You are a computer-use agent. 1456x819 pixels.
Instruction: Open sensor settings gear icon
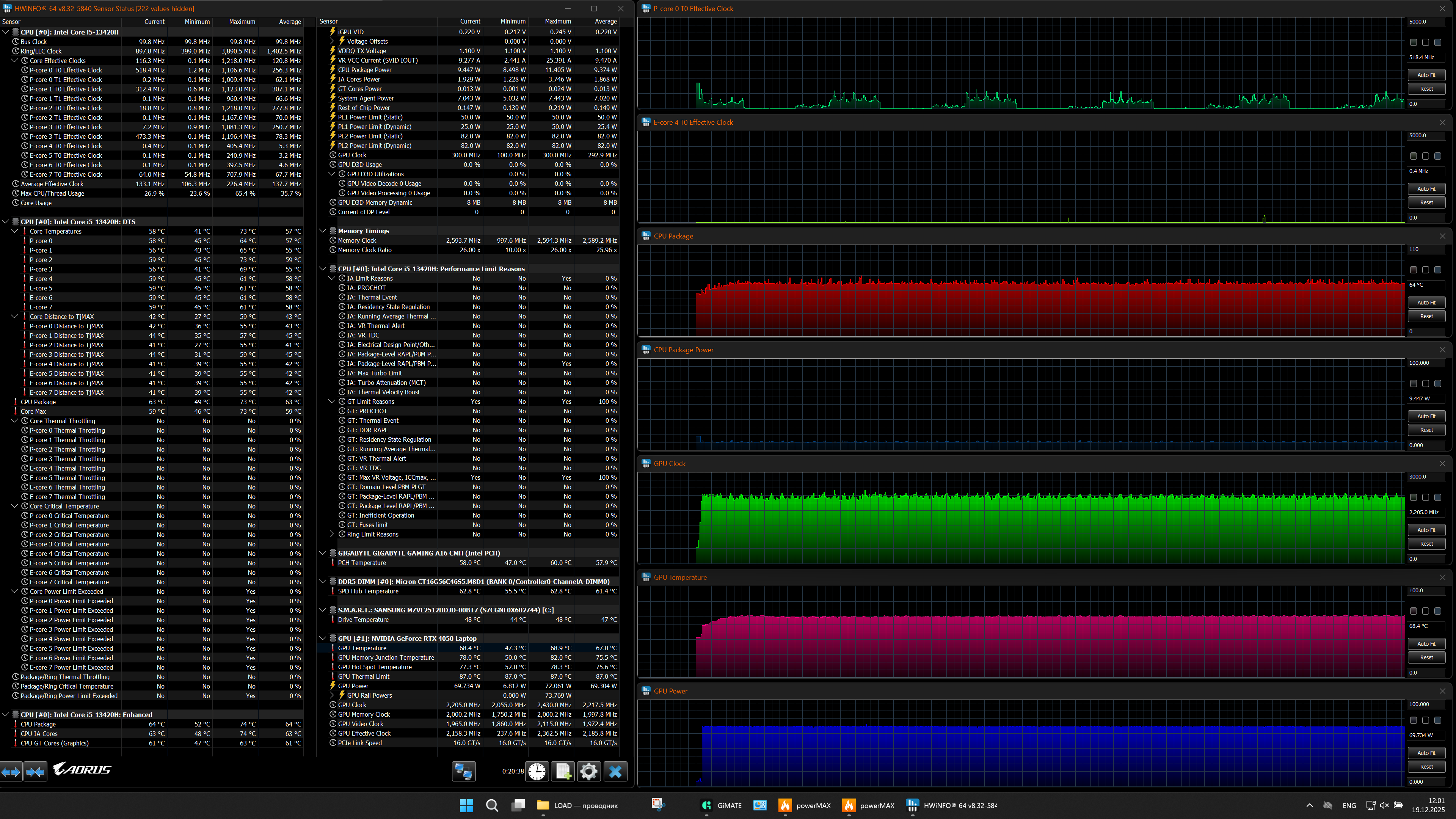[x=588, y=772]
